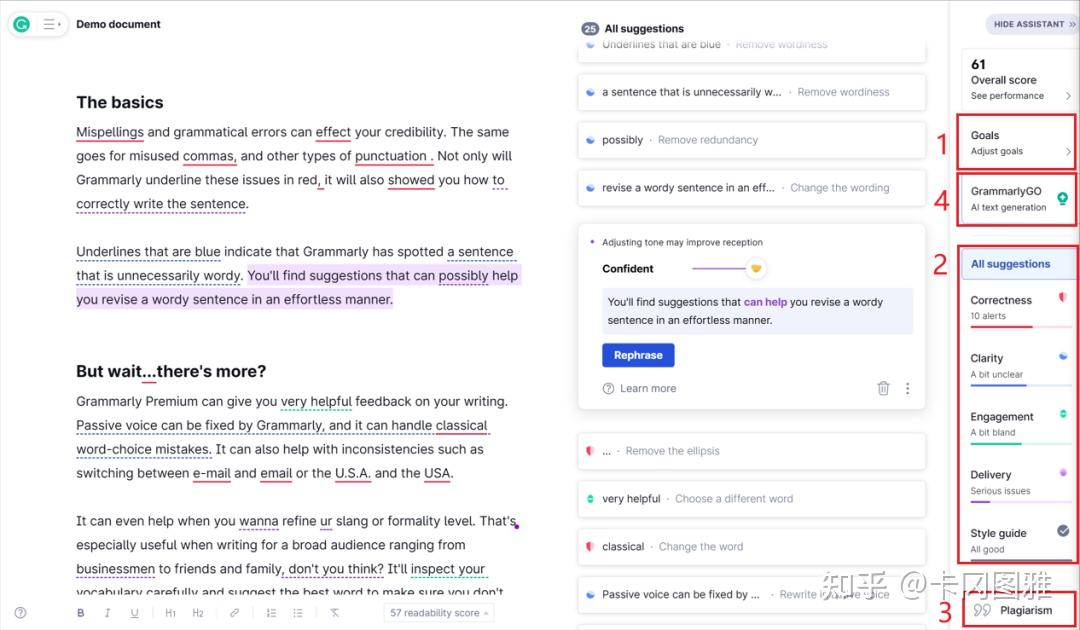Toggle Underline formatting
Viewport: 1080px width, 630px height.
pyautogui.click(x=134, y=612)
